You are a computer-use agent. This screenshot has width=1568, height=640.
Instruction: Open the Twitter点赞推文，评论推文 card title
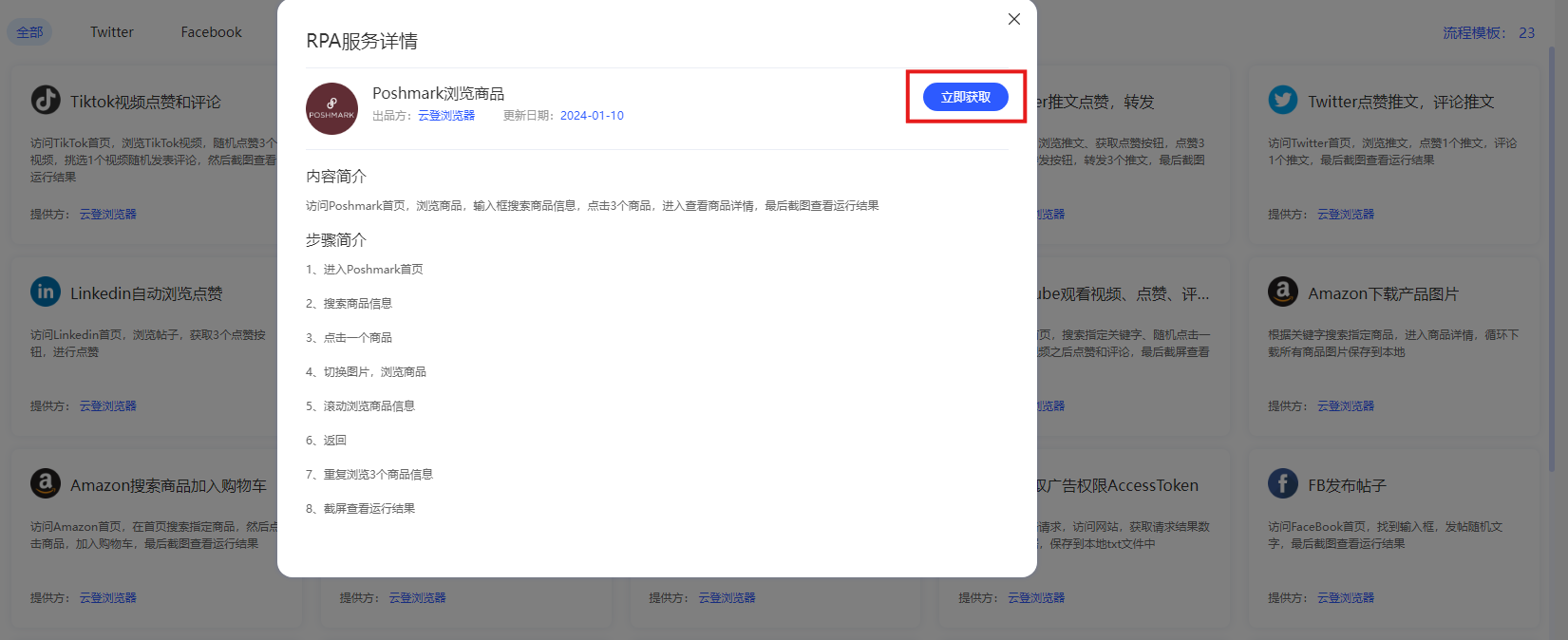tap(1401, 102)
